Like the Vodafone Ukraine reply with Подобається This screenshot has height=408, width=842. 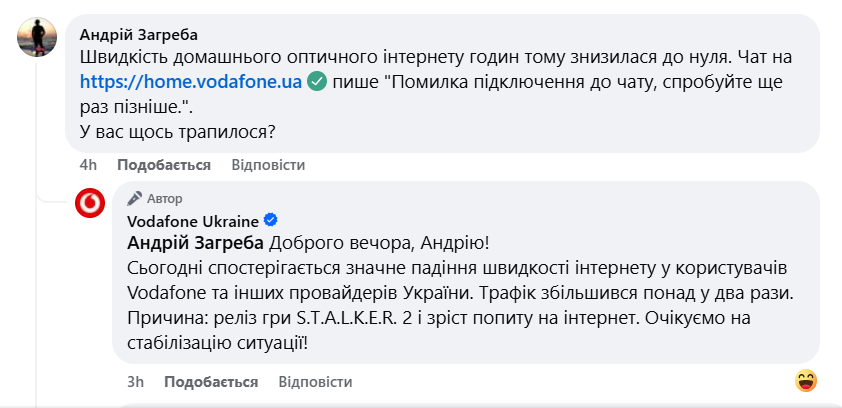click(211, 382)
